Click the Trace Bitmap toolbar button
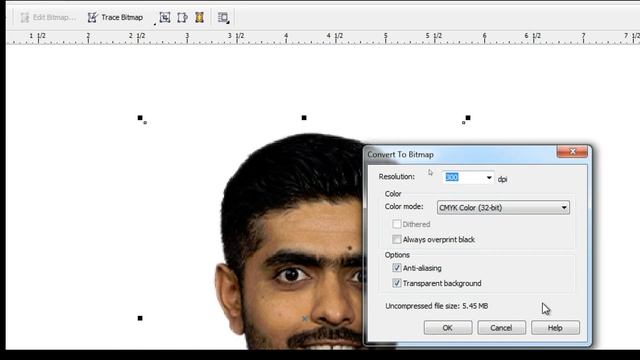Screen dimensions: 640x360 point(116,17)
